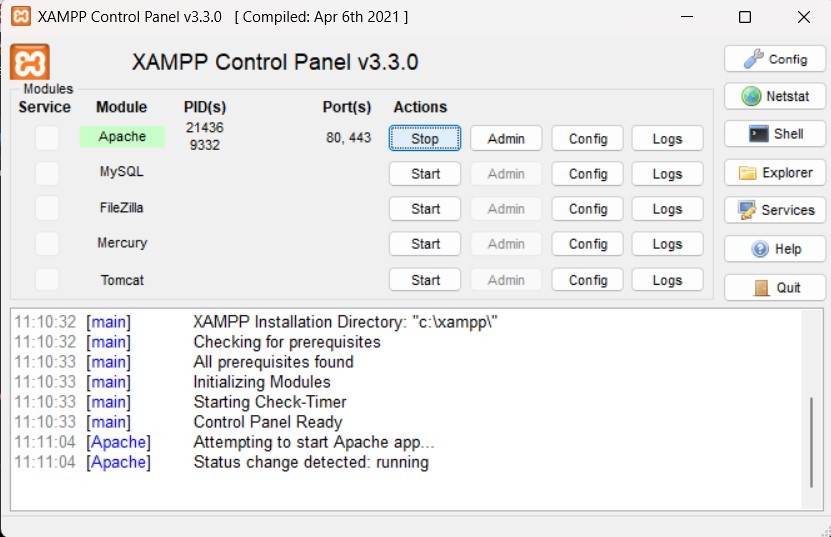Screen dimensions: 831x537
Task: Open Config with the wrench icon
Action: point(774,59)
